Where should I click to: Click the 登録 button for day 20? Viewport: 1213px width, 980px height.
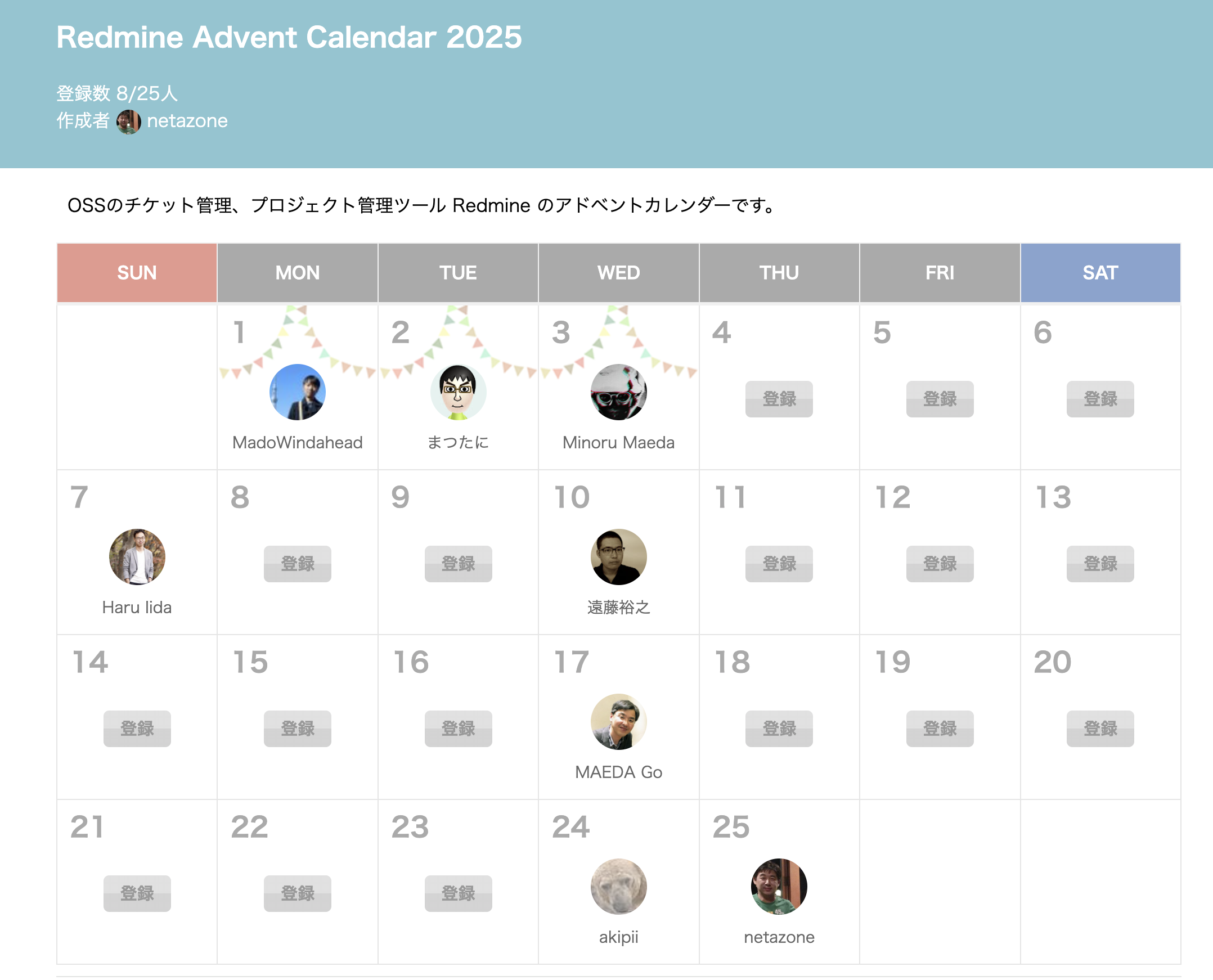click(x=1099, y=728)
